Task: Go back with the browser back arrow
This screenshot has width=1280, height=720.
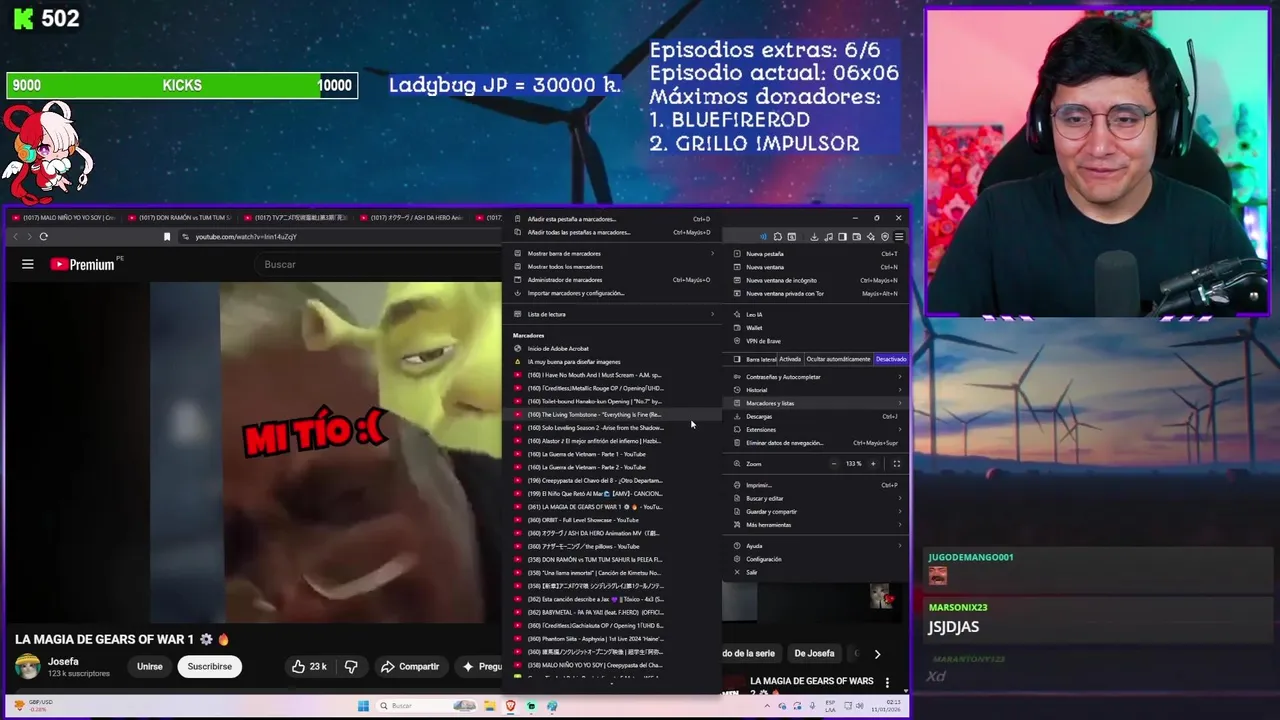Action: [15, 237]
